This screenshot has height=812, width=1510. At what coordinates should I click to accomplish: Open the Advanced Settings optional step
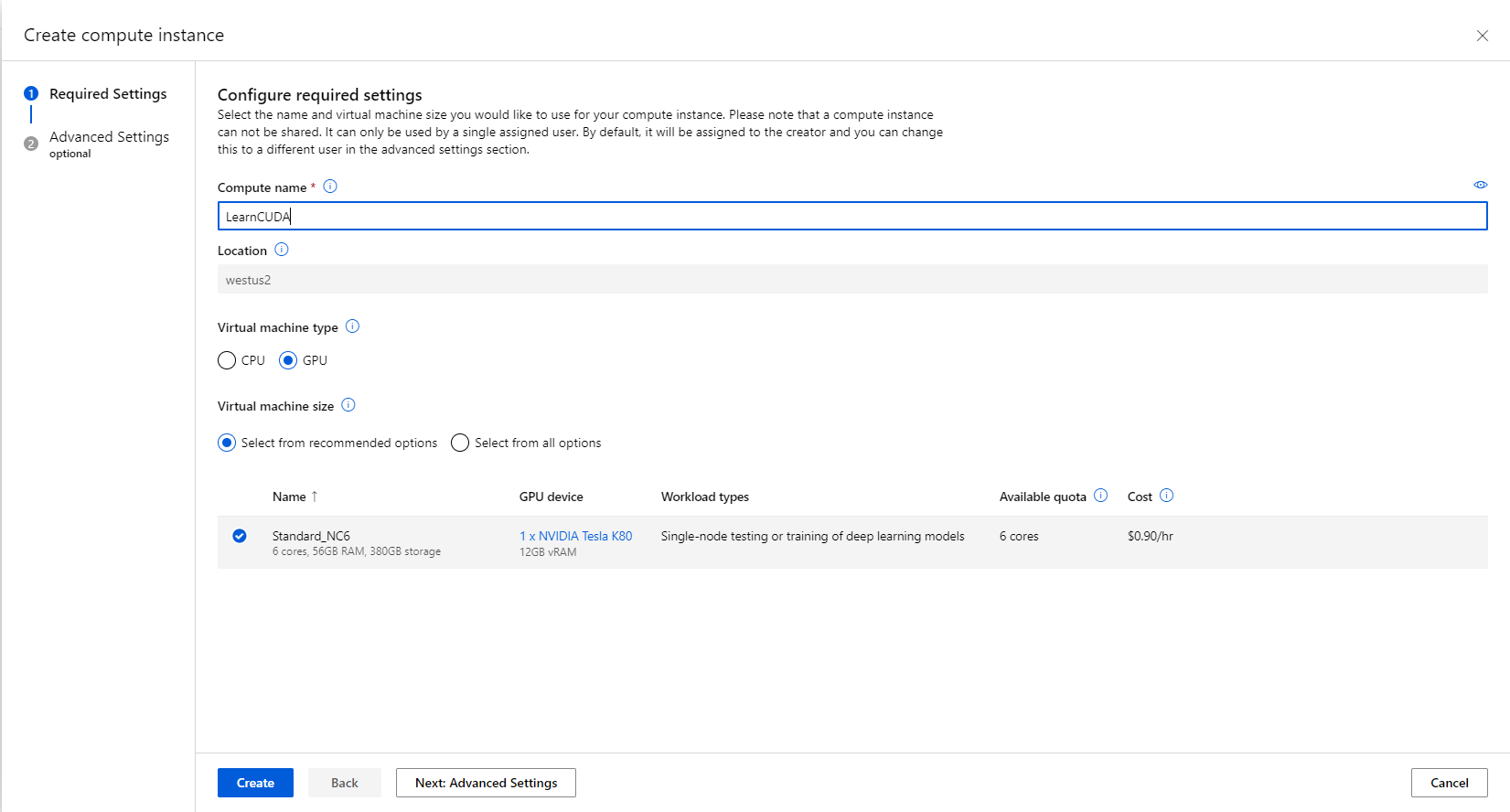[x=109, y=144]
